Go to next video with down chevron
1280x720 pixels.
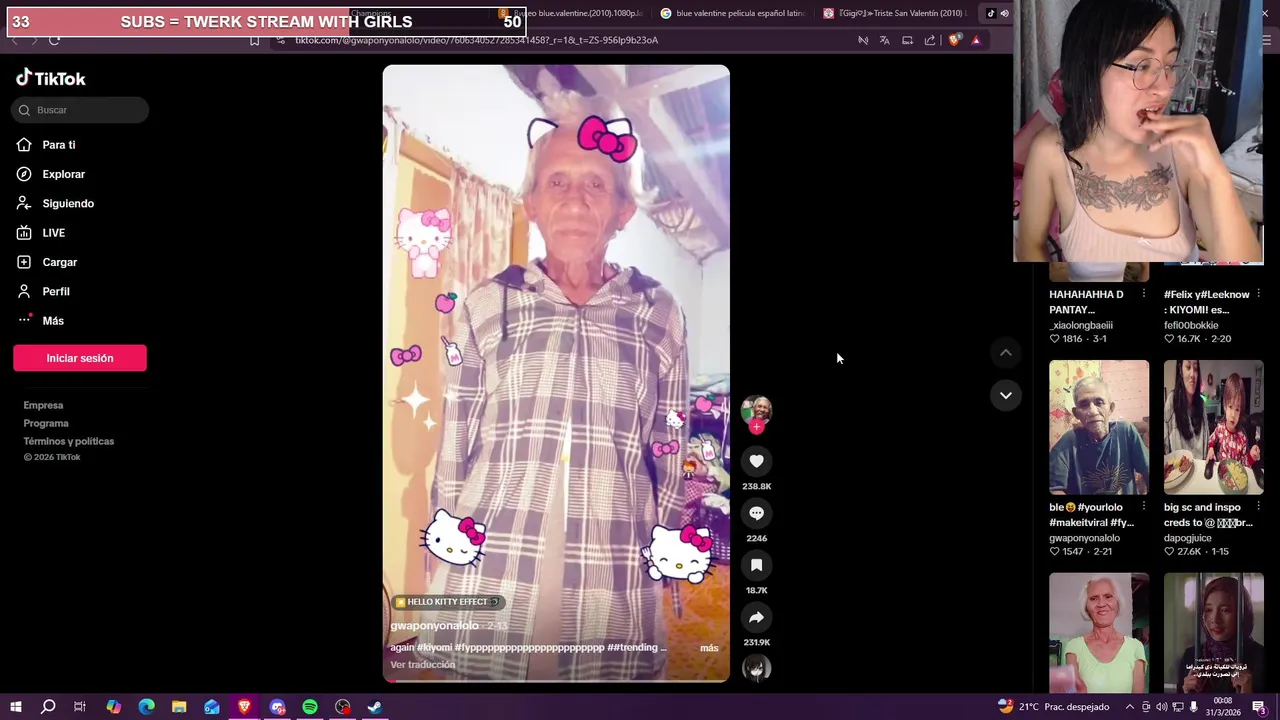1006,395
